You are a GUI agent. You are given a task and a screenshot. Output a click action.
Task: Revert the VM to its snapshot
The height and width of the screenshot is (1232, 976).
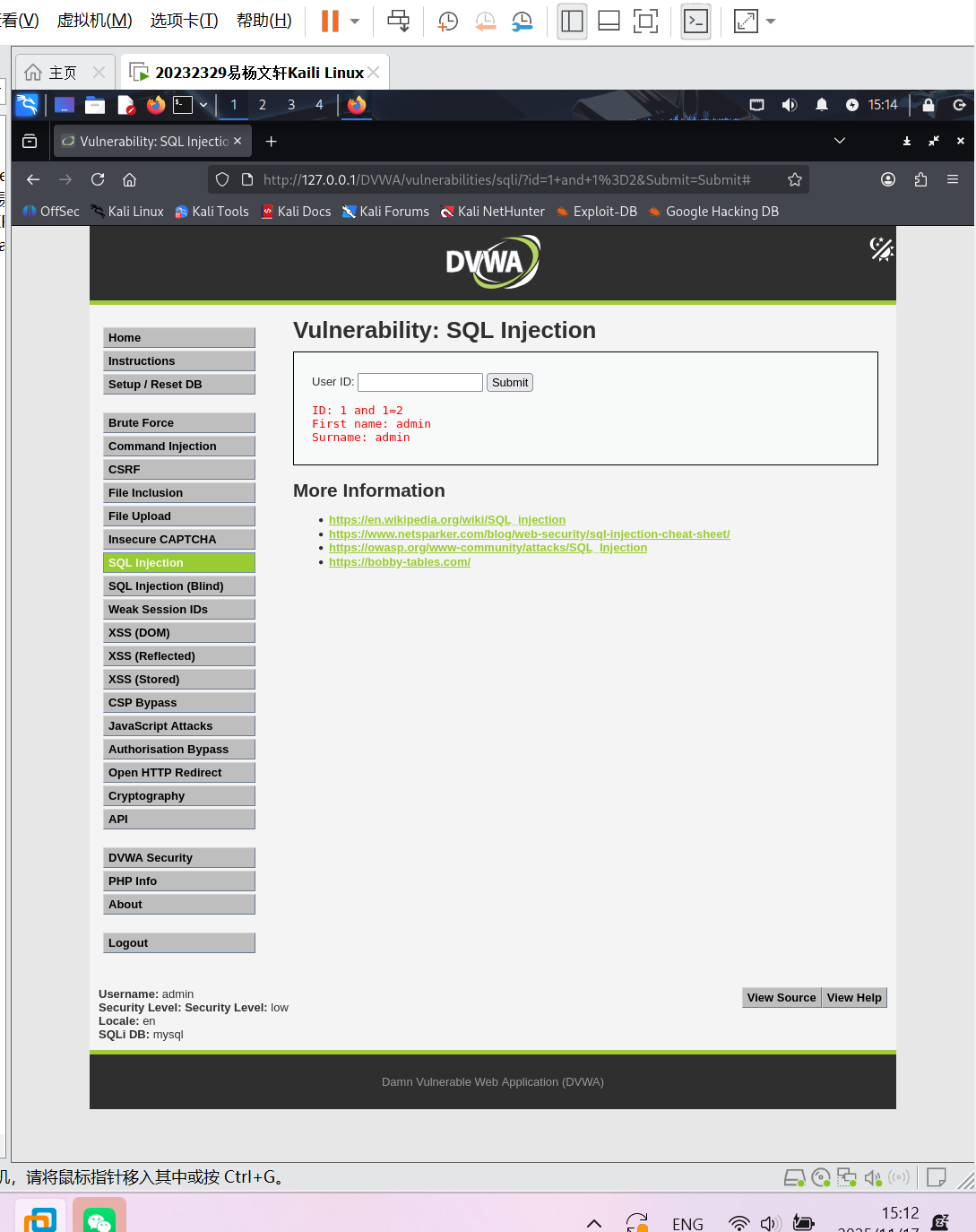coord(485,21)
